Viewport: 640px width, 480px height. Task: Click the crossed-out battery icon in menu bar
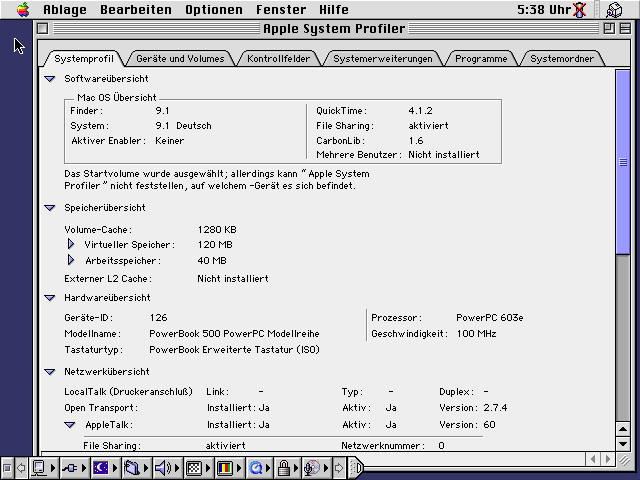tap(579, 10)
